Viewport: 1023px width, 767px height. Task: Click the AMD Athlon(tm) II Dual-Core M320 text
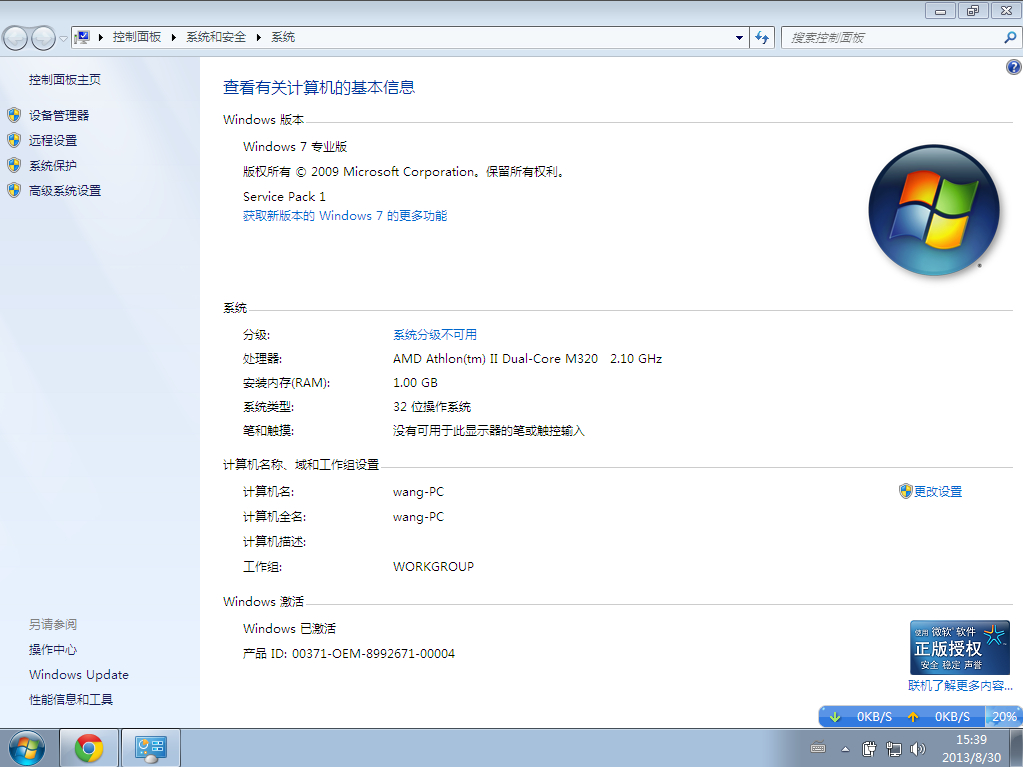tap(495, 359)
